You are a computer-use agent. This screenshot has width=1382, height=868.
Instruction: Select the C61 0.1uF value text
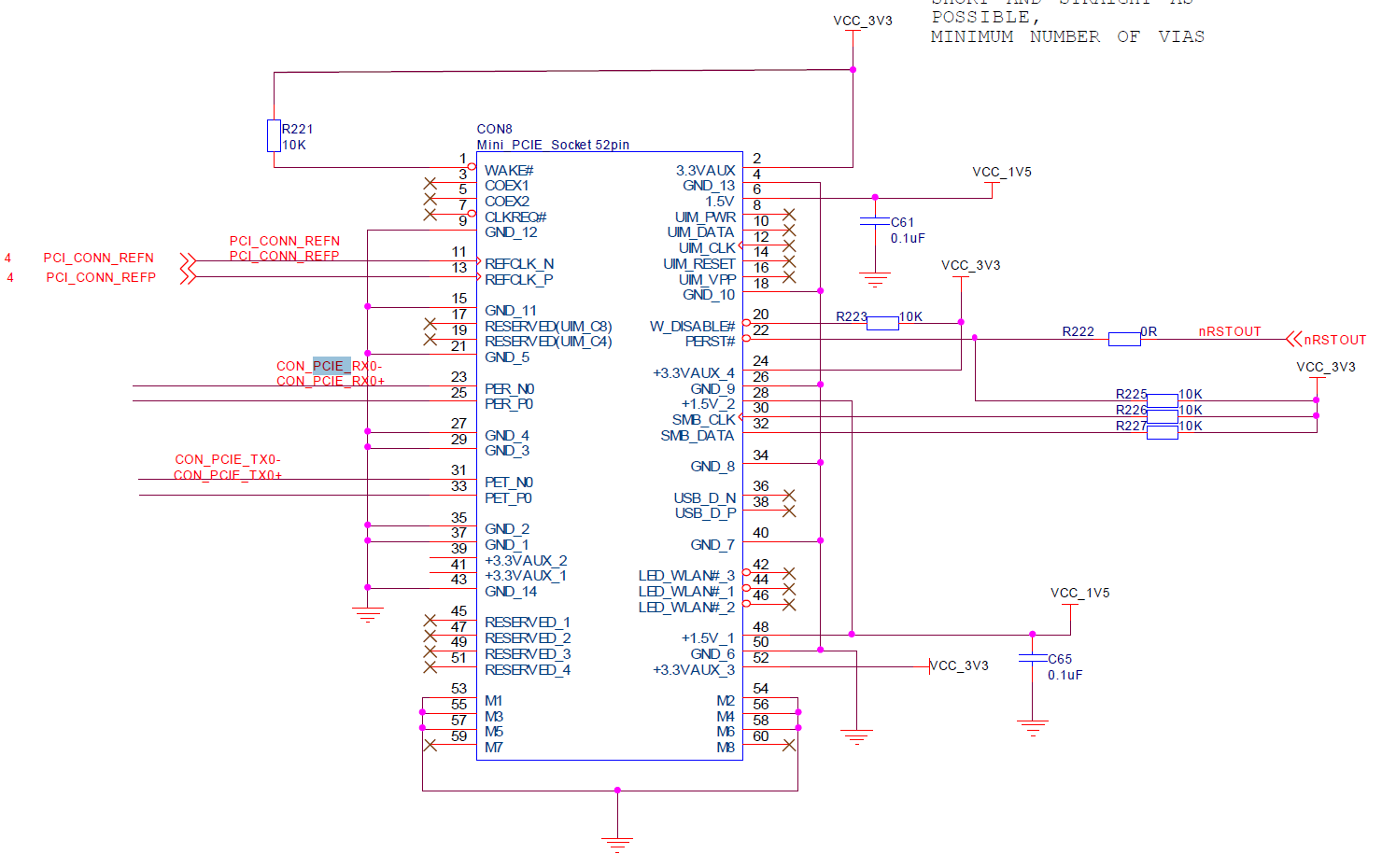(908, 238)
